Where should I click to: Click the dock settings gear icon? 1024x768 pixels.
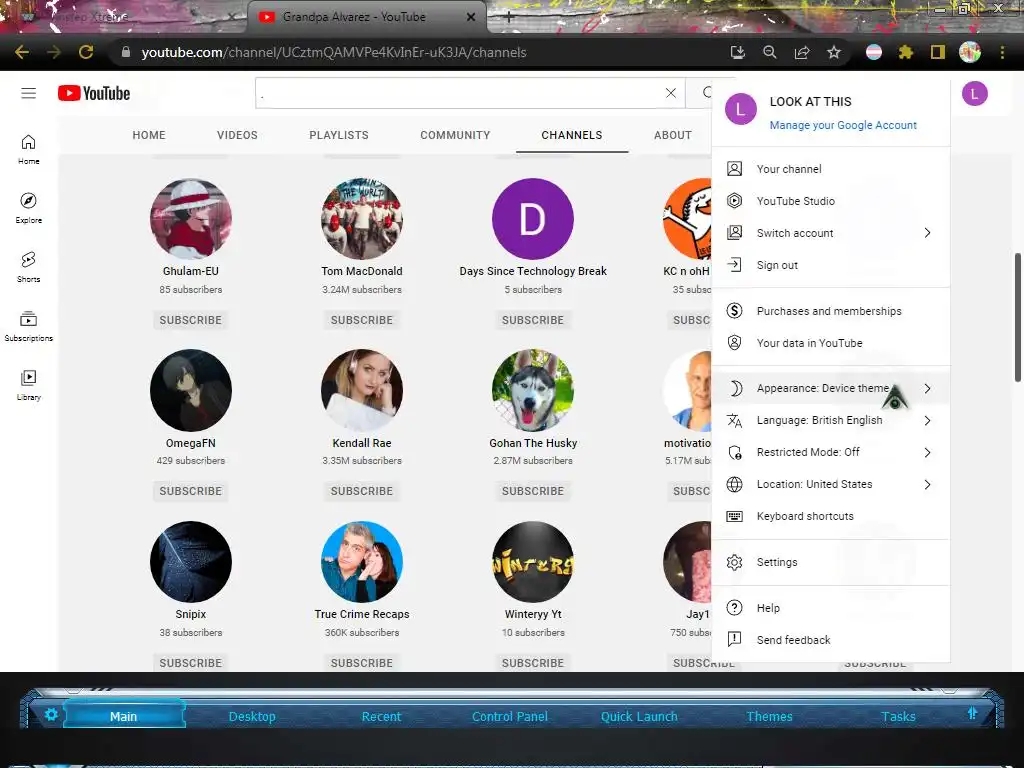coord(51,714)
